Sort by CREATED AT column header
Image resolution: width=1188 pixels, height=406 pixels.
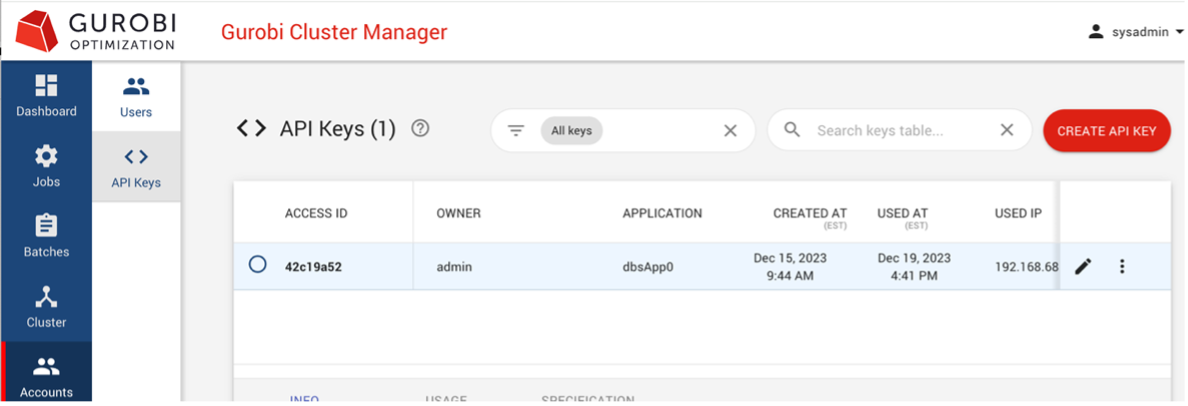[x=809, y=214]
